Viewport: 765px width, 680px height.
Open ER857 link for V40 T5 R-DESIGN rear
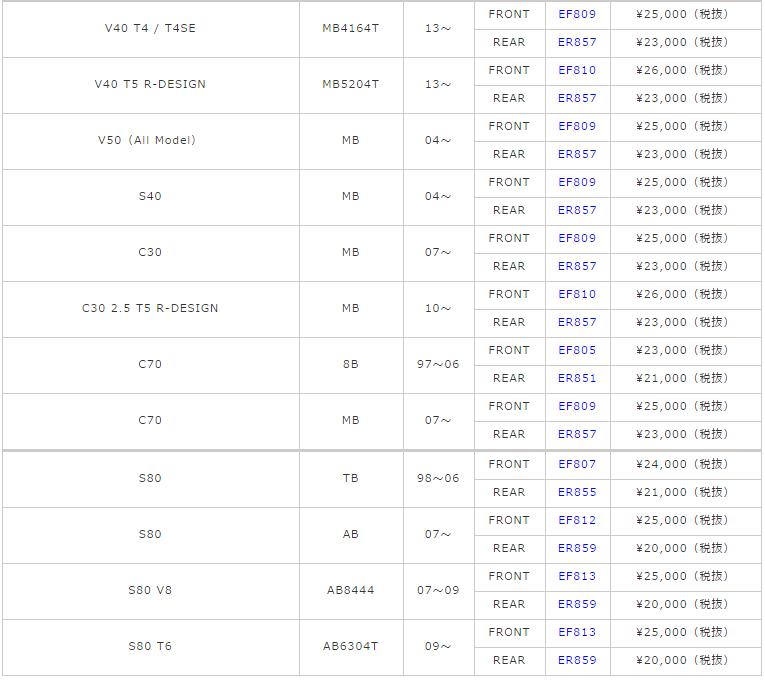[x=577, y=99]
